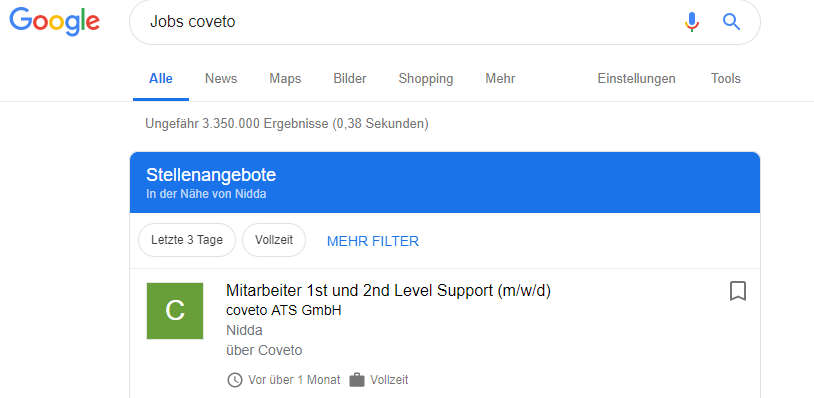Switch to the Bilder tab
814x398 pixels.
click(x=350, y=79)
